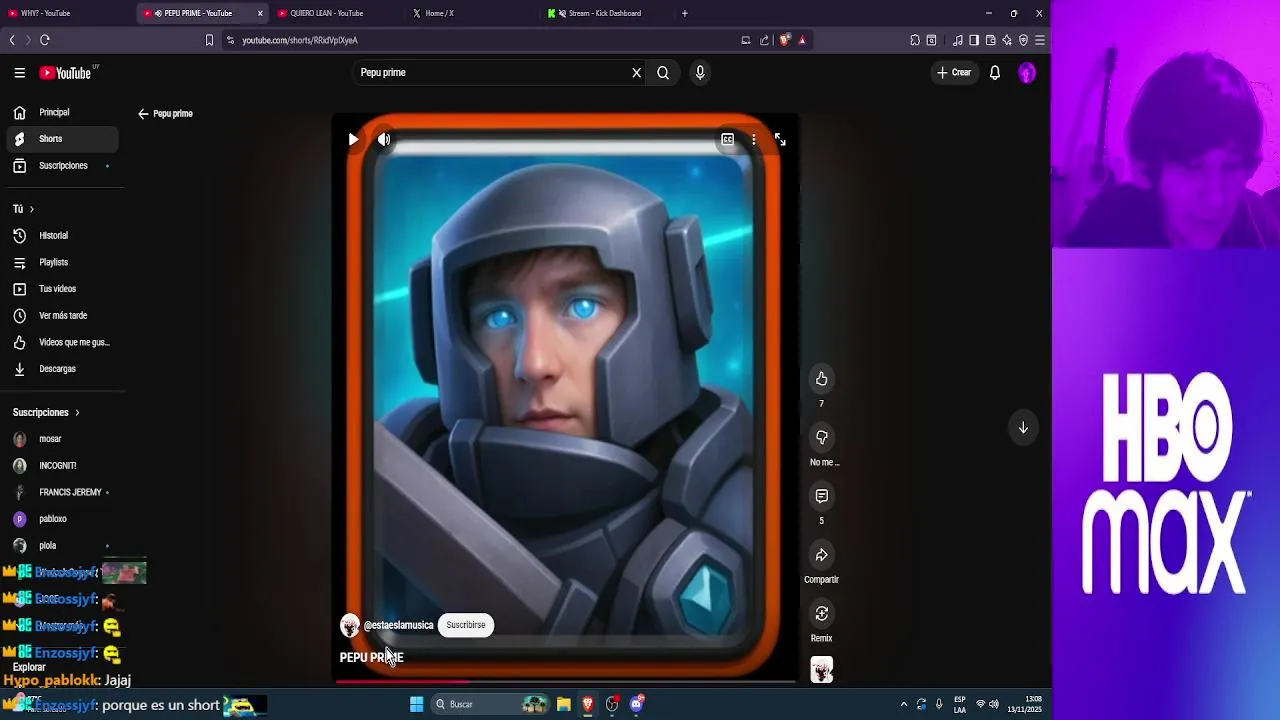Remix this short
This screenshot has height=720, width=1280.
822,614
